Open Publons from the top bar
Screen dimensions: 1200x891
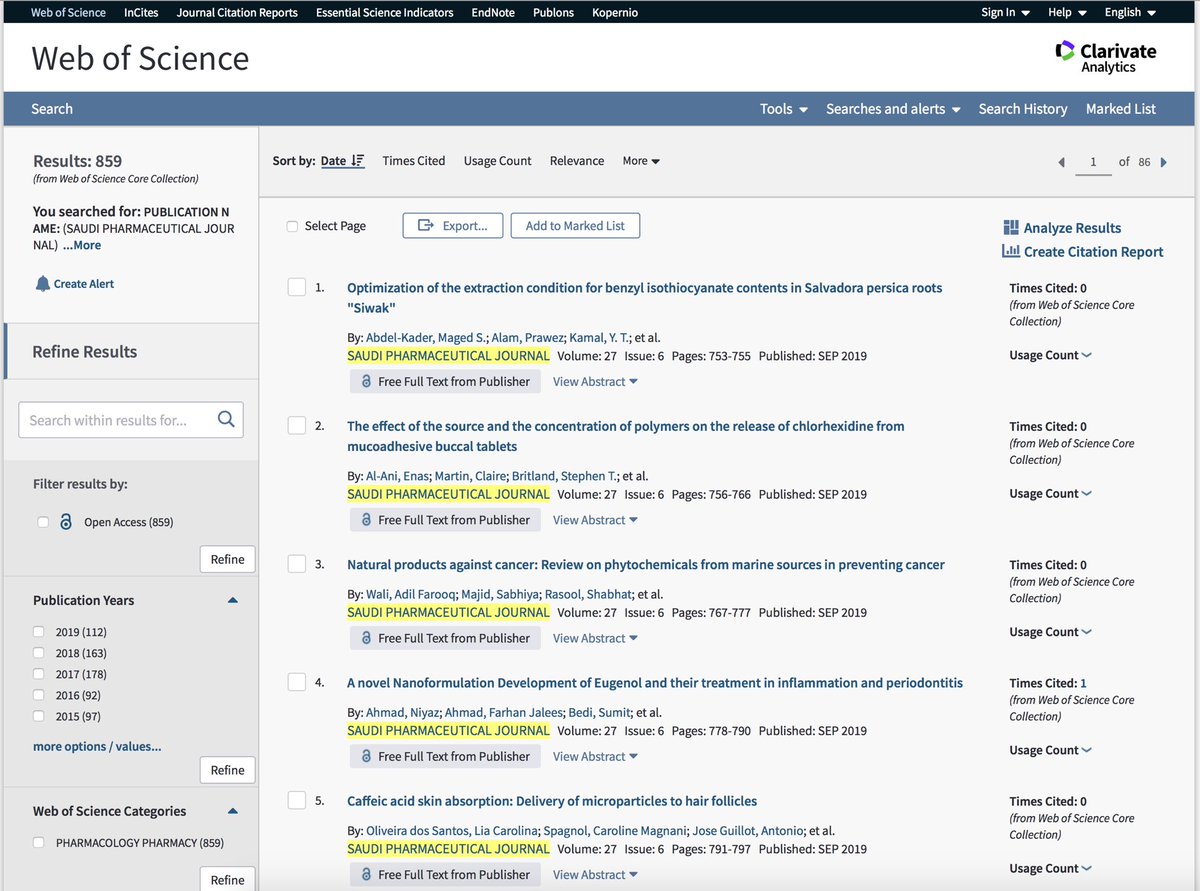(x=553, y=12)
